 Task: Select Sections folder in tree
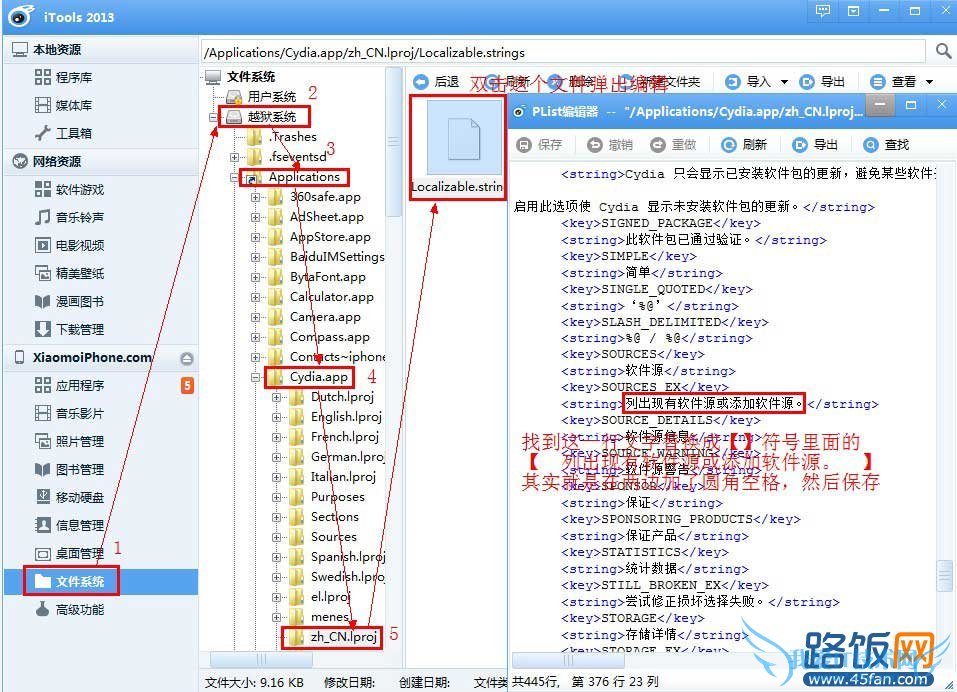[x=334, y=517]
